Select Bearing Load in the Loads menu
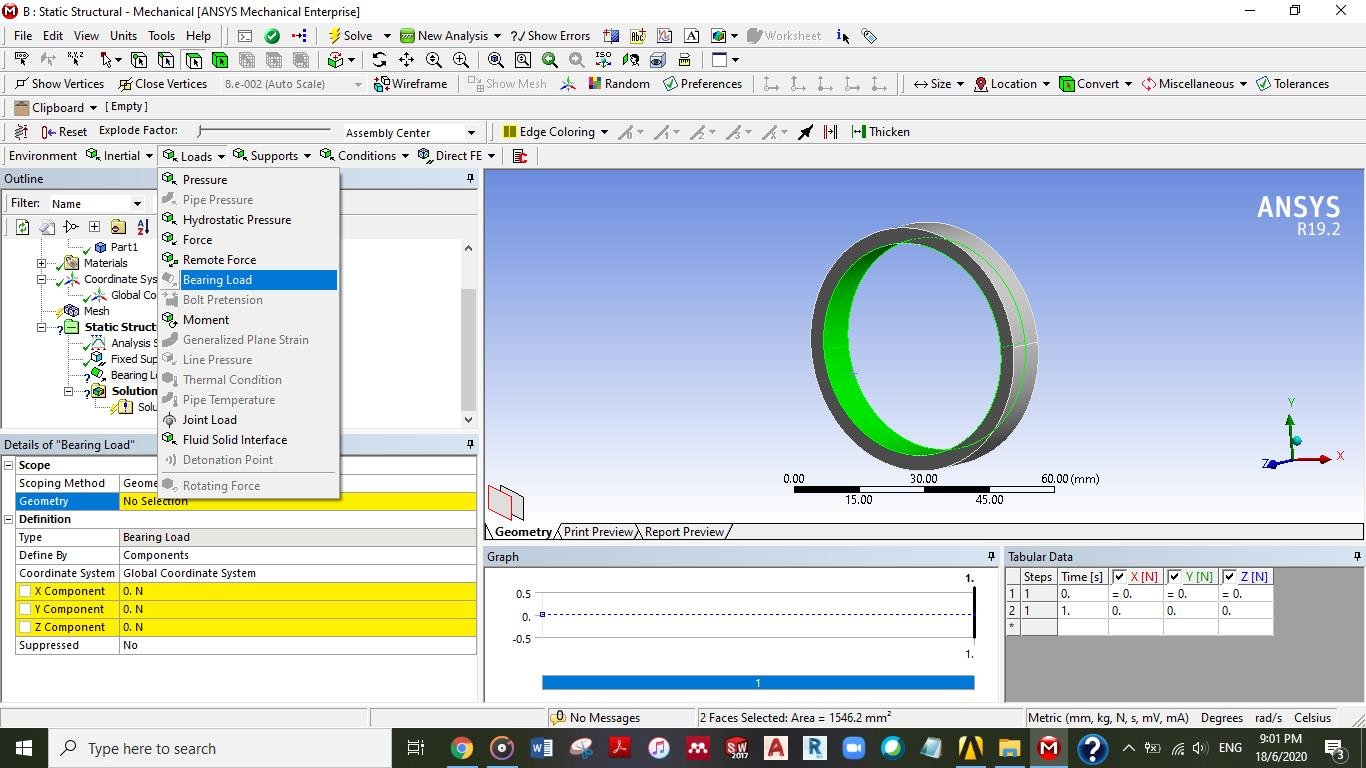This screenshot has width=1366, height=768. coord(248,280)
